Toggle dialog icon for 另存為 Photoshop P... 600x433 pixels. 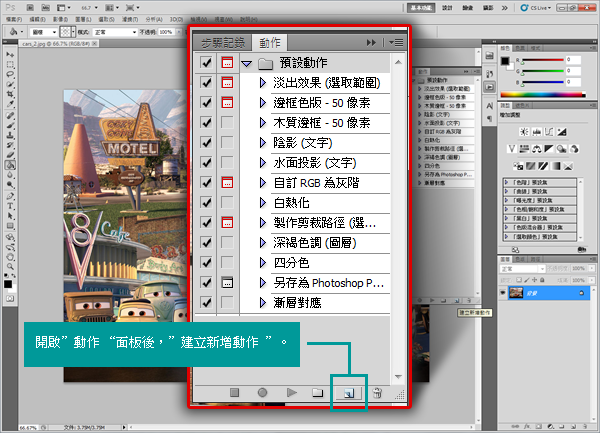(227, 283)
